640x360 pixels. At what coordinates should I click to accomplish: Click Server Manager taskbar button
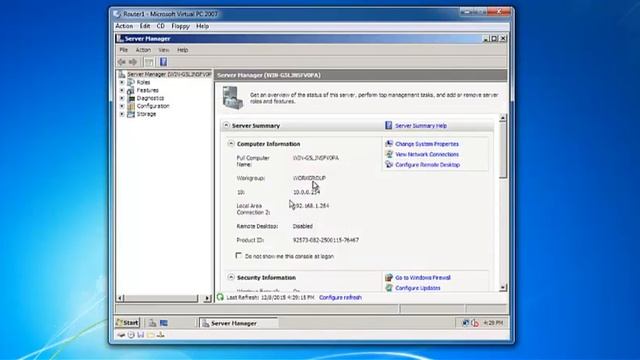click(238, 323)
